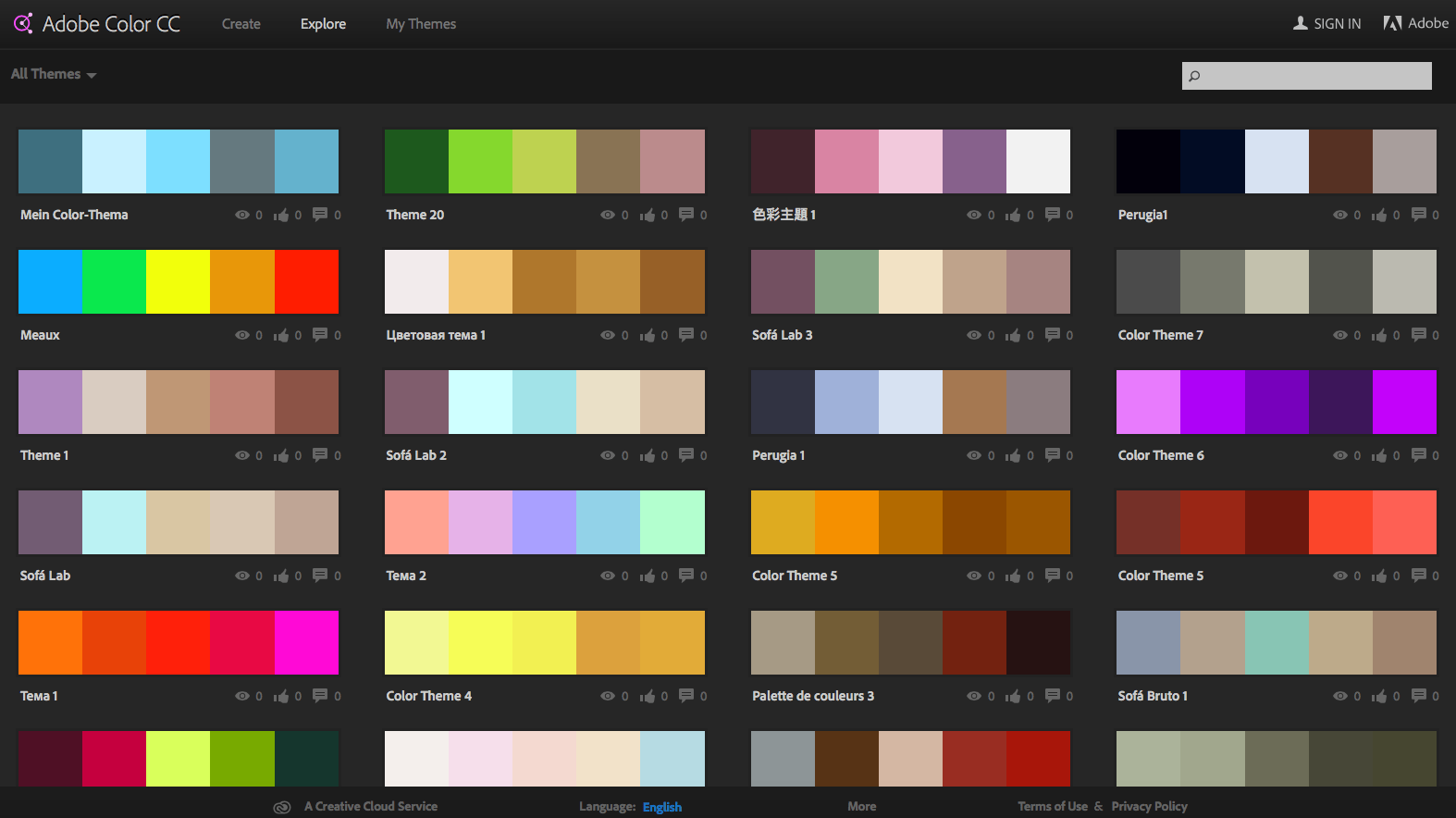The image size is (1456, 818).
Task: Click the thumbs-up icon for Tema 1
Action: click(281, 696)
